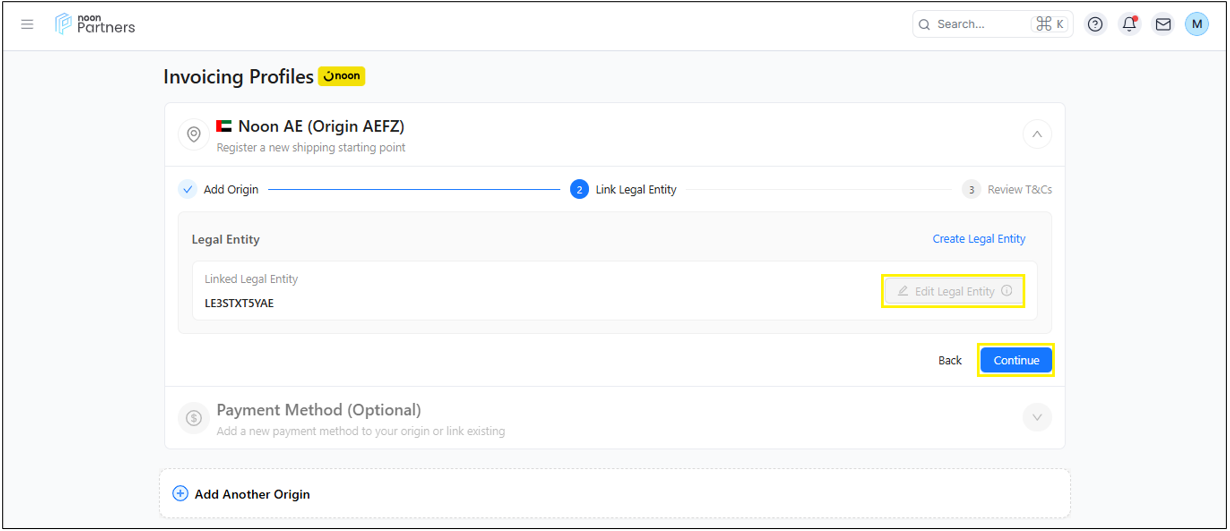Open the help question mark icon
The width and height of the screenshot is (1230, 531).
tap(1096, 24)
